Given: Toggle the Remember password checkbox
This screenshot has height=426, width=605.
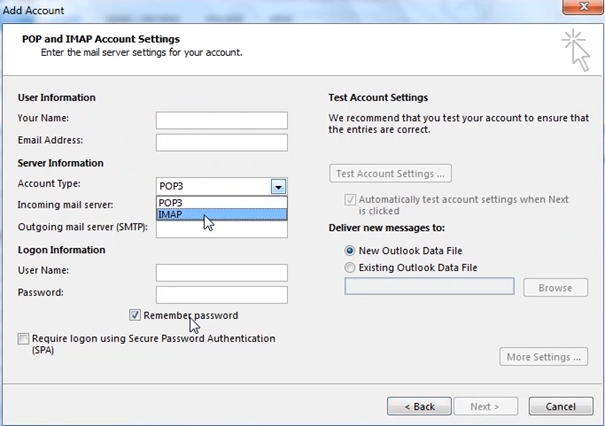Looking at the screenshot, I should [135, 315].
